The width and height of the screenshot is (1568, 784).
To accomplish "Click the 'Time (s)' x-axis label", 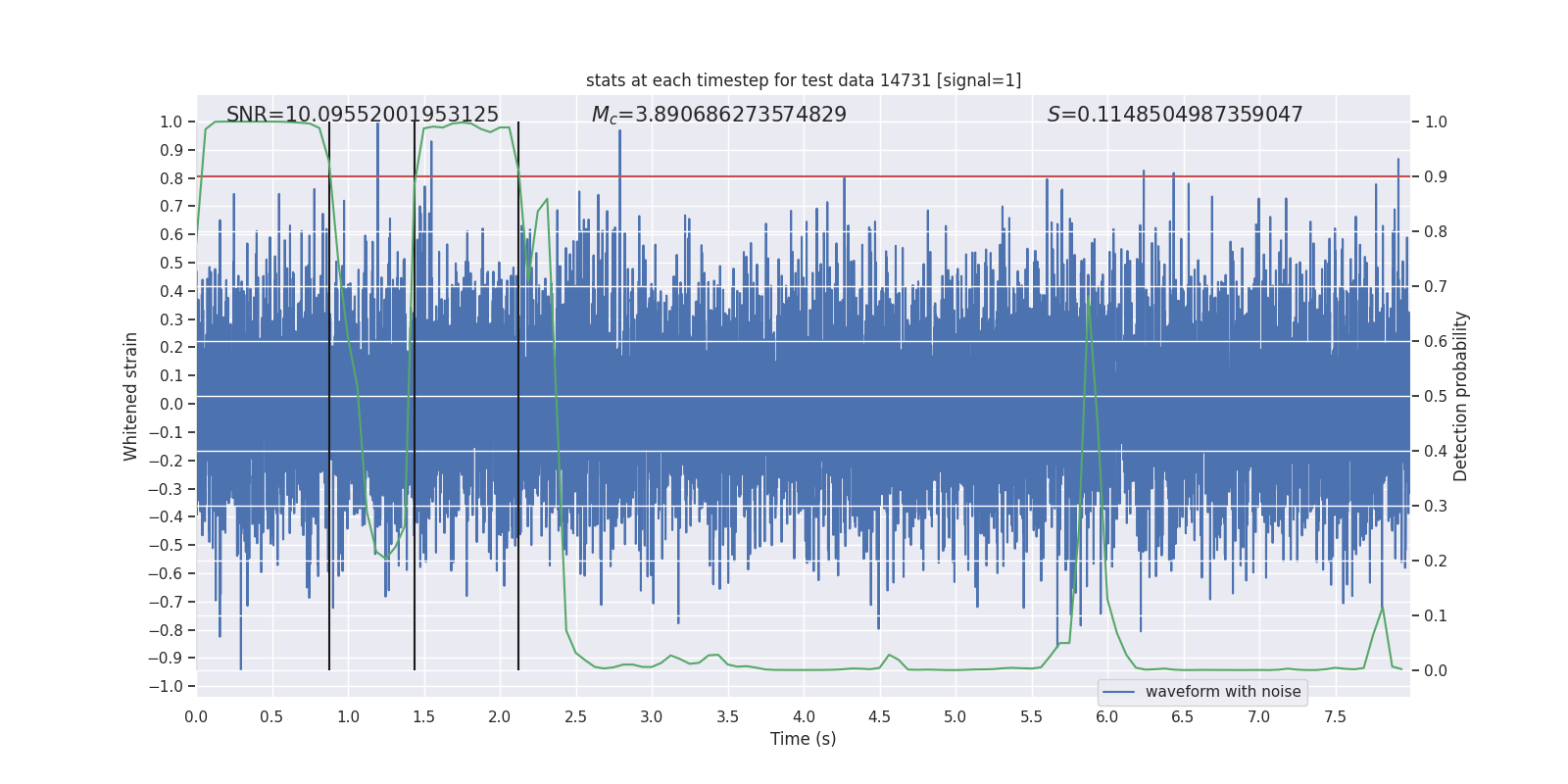I will (x=803, y=739).
